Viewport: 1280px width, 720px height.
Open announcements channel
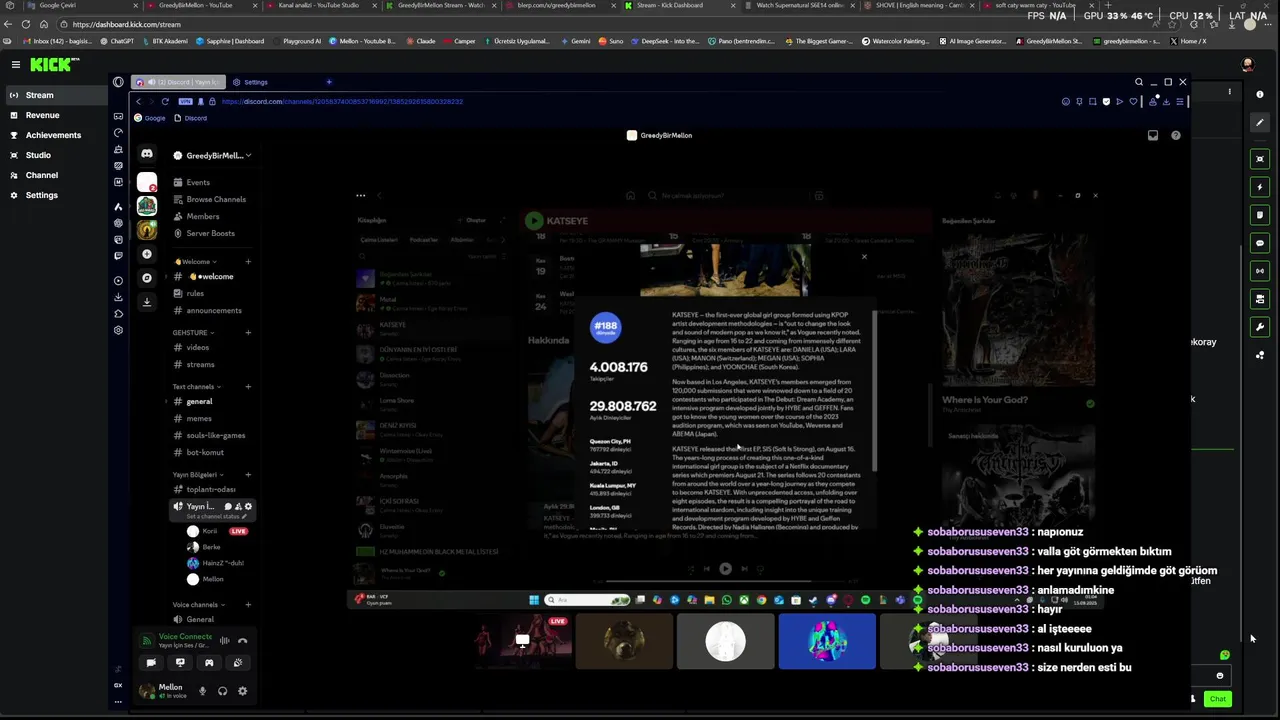pyautogui.click(x=211, y=310)
